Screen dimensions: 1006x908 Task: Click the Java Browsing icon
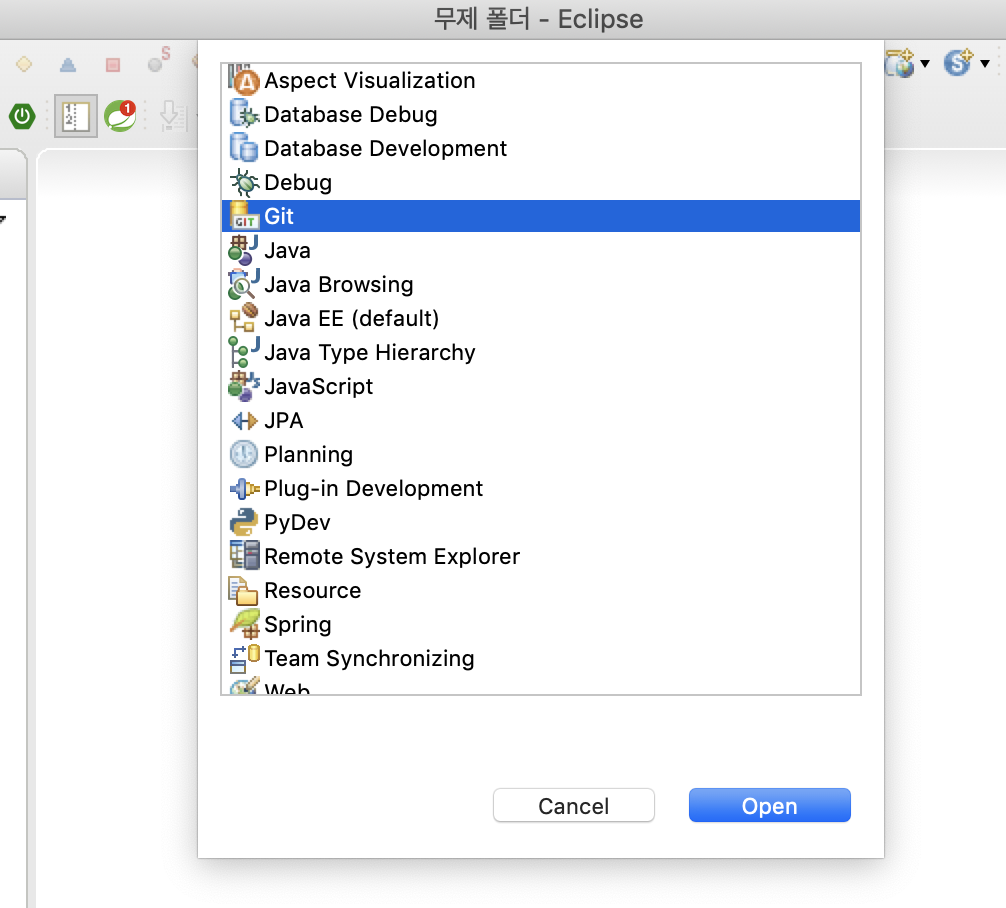pyautogui.click(x=244, y=284)
